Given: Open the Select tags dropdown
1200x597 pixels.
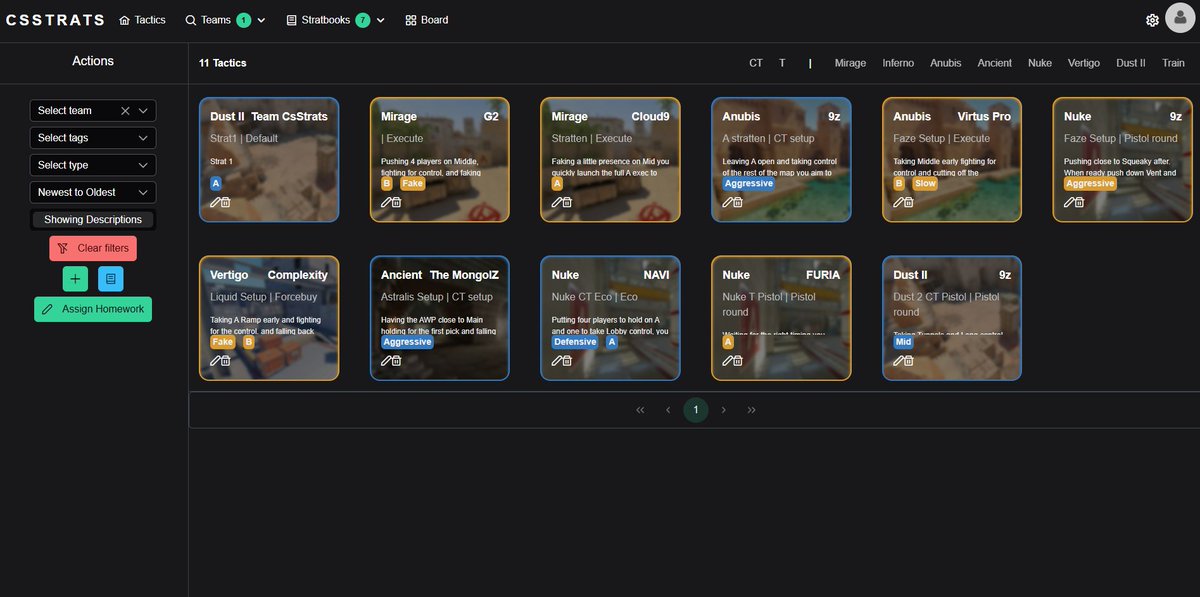Looking at the screenshot, I should pos(93,138).
